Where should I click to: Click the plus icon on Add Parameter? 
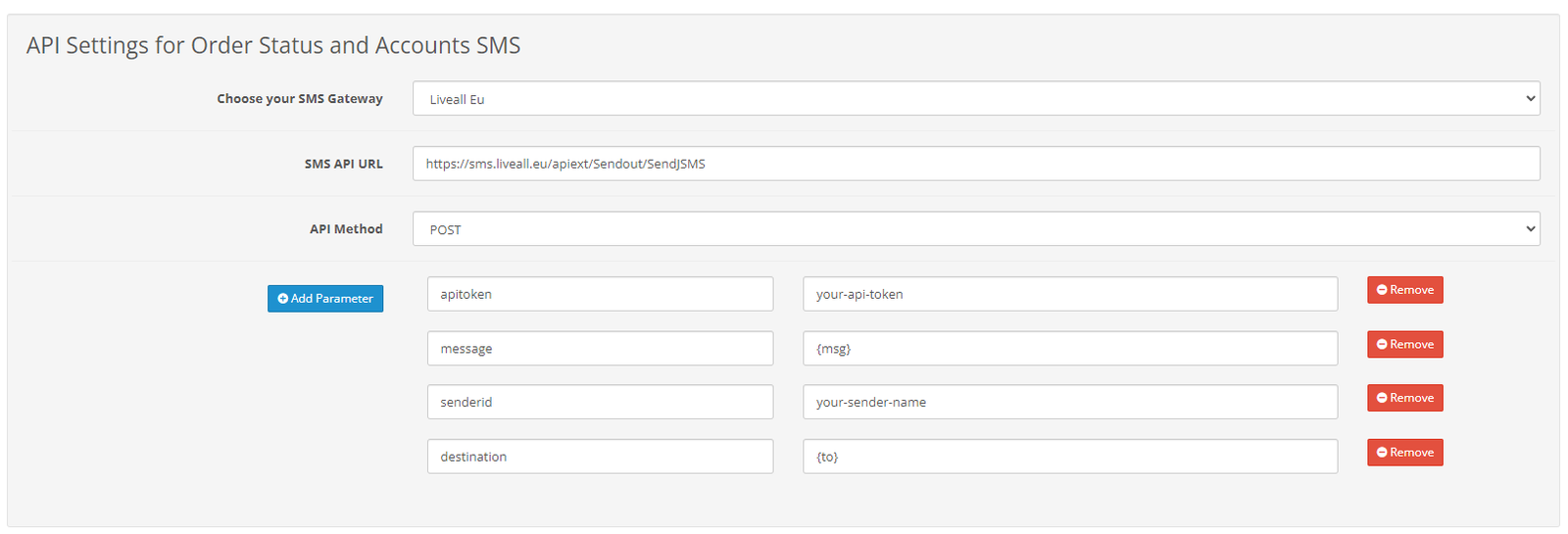(x=283, y=299)
